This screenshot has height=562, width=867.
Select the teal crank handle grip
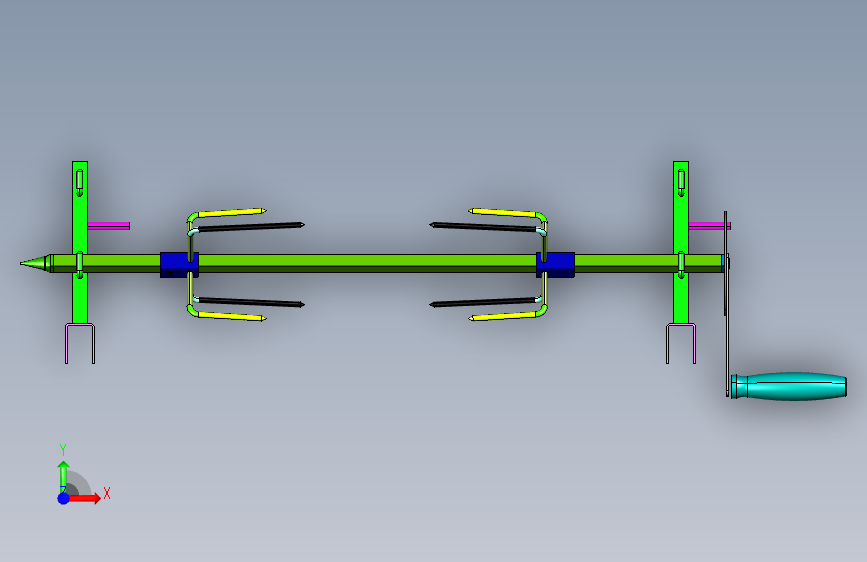click(789, 386)
